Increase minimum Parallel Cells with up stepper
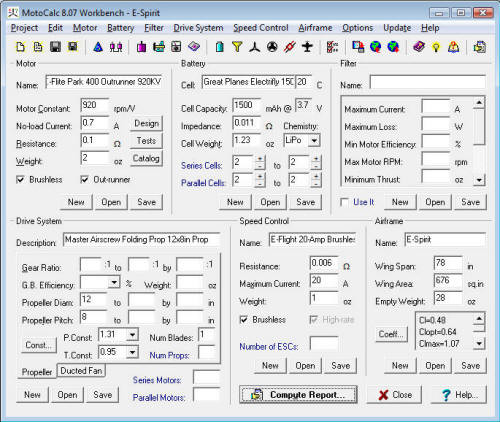This screenshot has width=500, height=422. (x=260, y=176)
